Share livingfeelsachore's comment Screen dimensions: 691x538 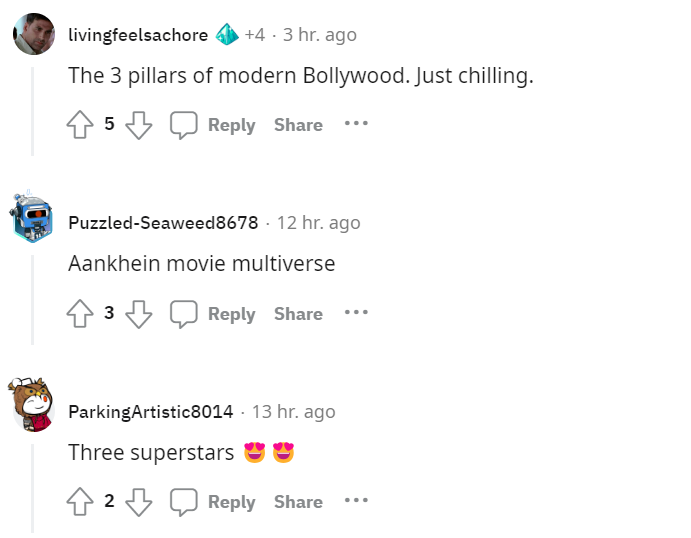point(298,125)
